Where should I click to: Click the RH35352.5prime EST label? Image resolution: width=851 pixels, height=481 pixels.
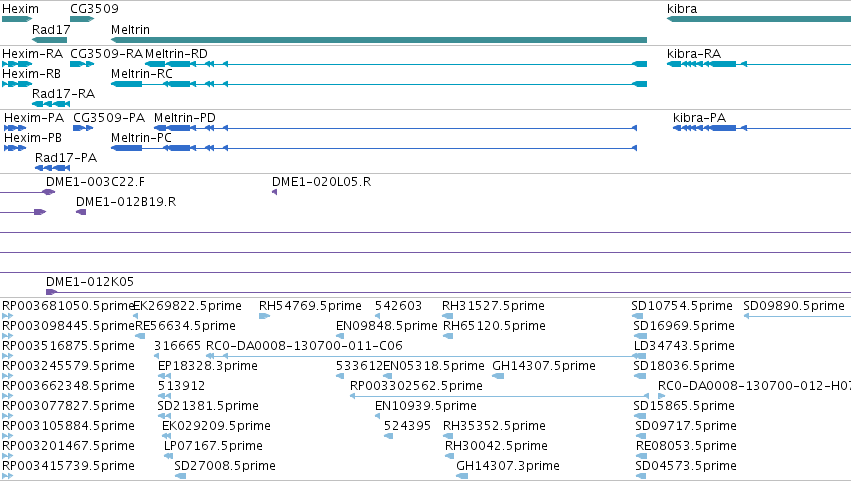click(x=494, y=426)
